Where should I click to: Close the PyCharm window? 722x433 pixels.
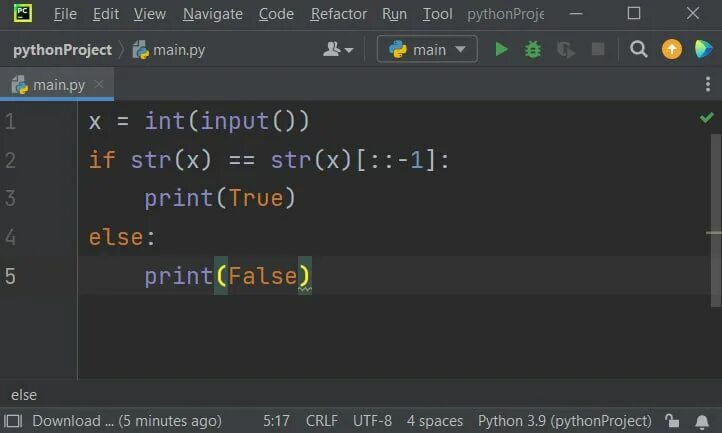(693, 13)
